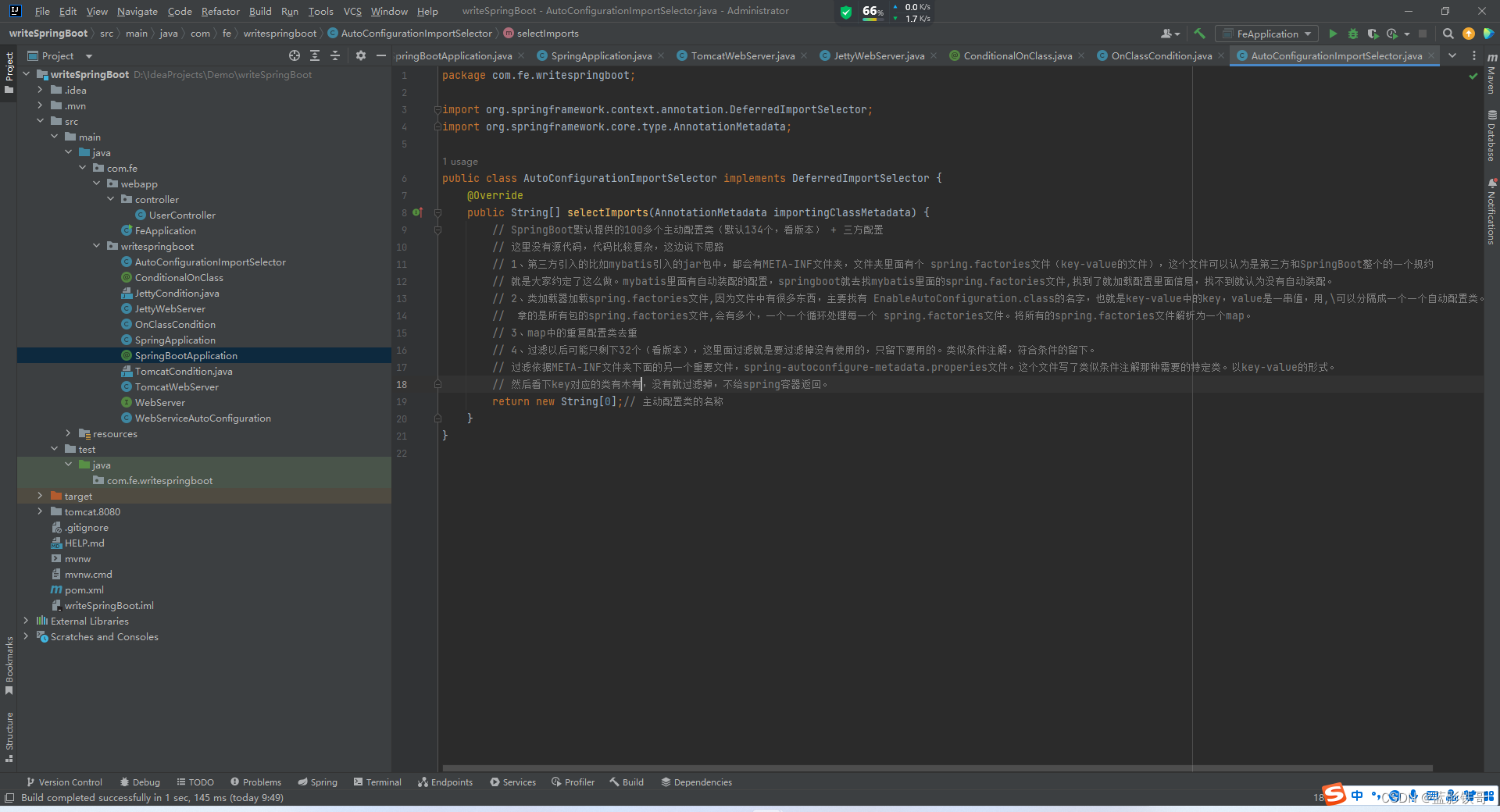
Task: Show hidden editor tabs dropdown chevron
Action: coord(1452,55)
